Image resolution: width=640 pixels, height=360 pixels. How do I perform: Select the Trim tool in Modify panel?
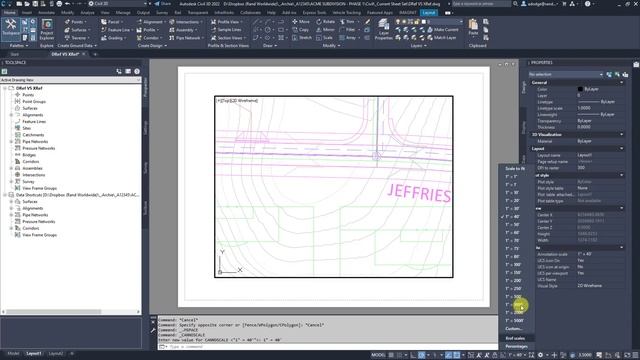click(x=347, y=22)
